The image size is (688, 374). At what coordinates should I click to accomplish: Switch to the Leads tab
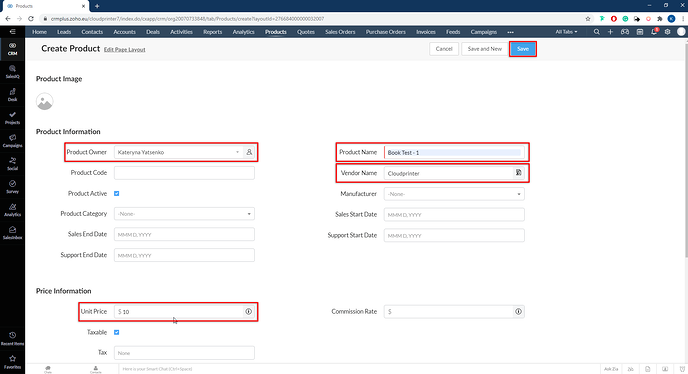click(x=64, y=32)
